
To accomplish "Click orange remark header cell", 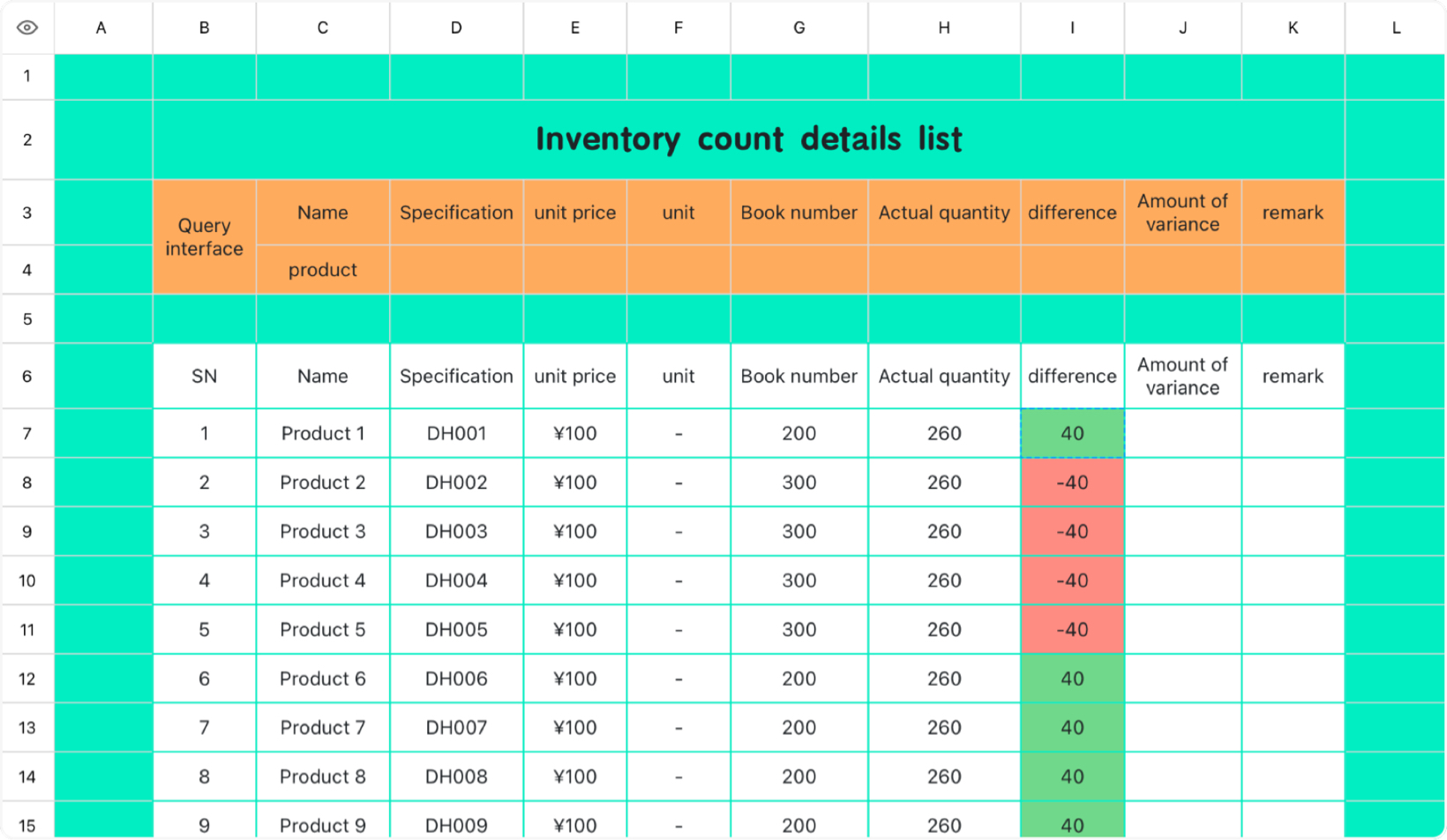I will tap(1293, 213).
